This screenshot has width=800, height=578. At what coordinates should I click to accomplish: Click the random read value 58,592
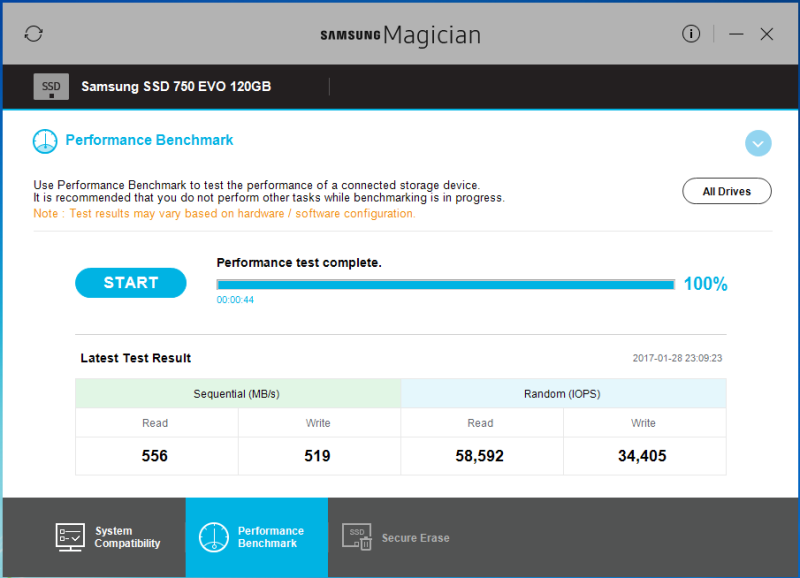480,456
